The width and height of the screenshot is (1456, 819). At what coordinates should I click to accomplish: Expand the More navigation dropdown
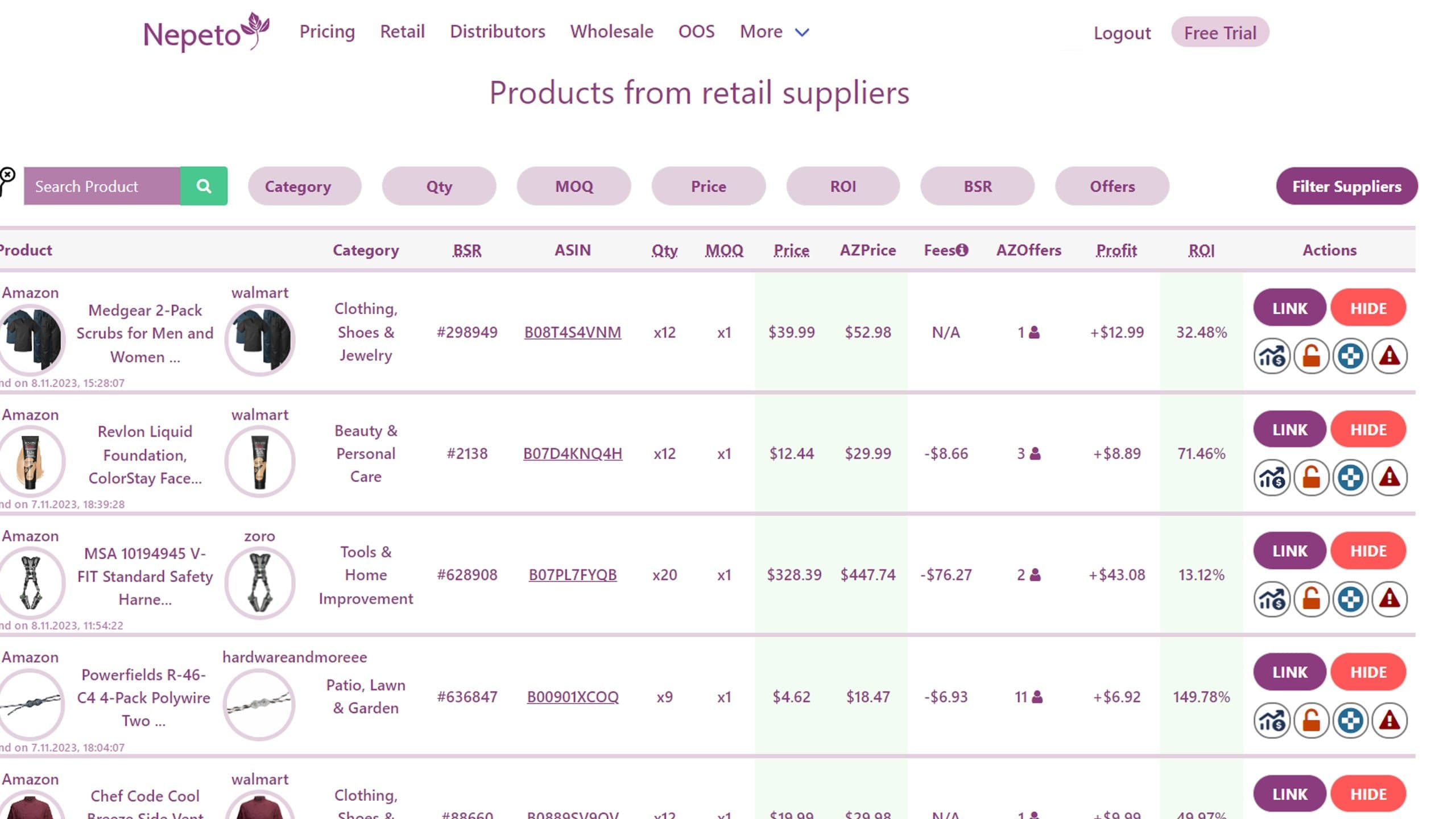pos(774,32)
